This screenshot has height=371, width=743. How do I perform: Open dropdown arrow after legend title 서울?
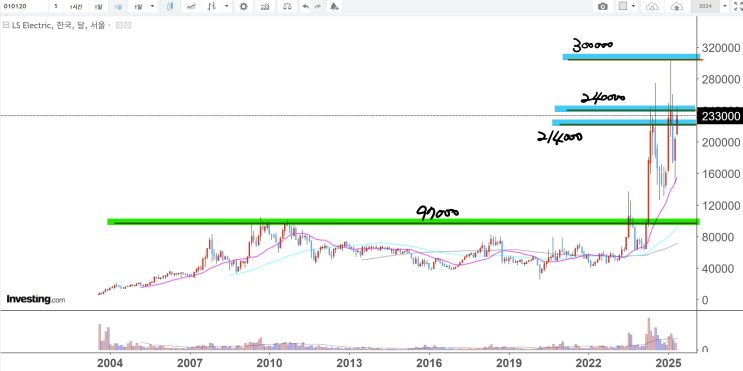pyautogui.click(x=109, y=25)
